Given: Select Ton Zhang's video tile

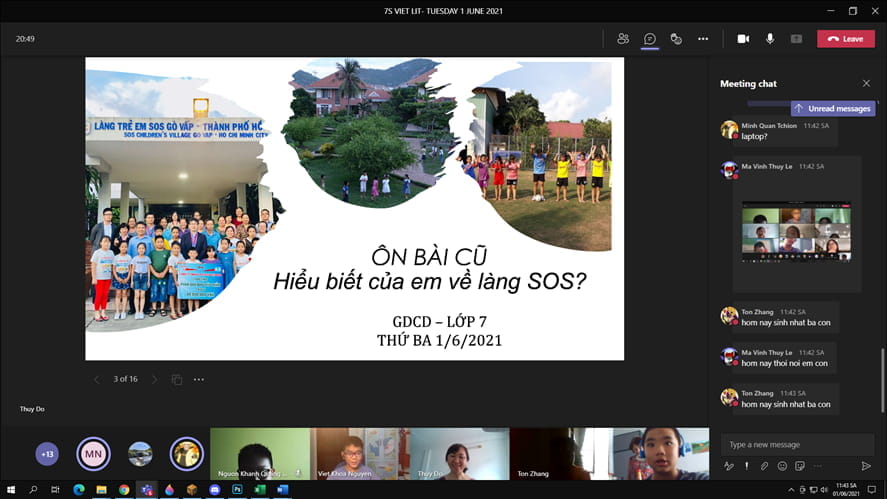Looking at the screenshot, I should [559, 454].
